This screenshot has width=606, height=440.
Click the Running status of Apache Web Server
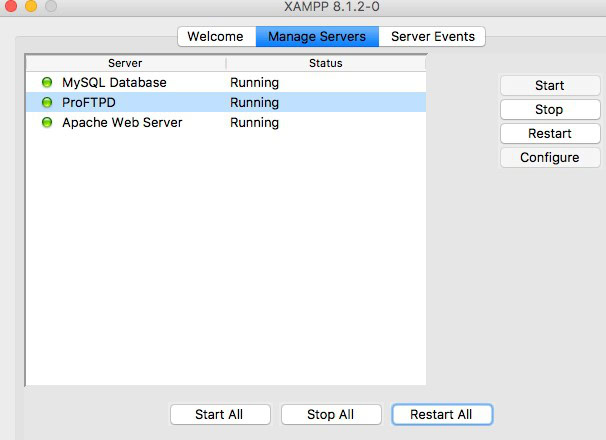tap(254, 123)
